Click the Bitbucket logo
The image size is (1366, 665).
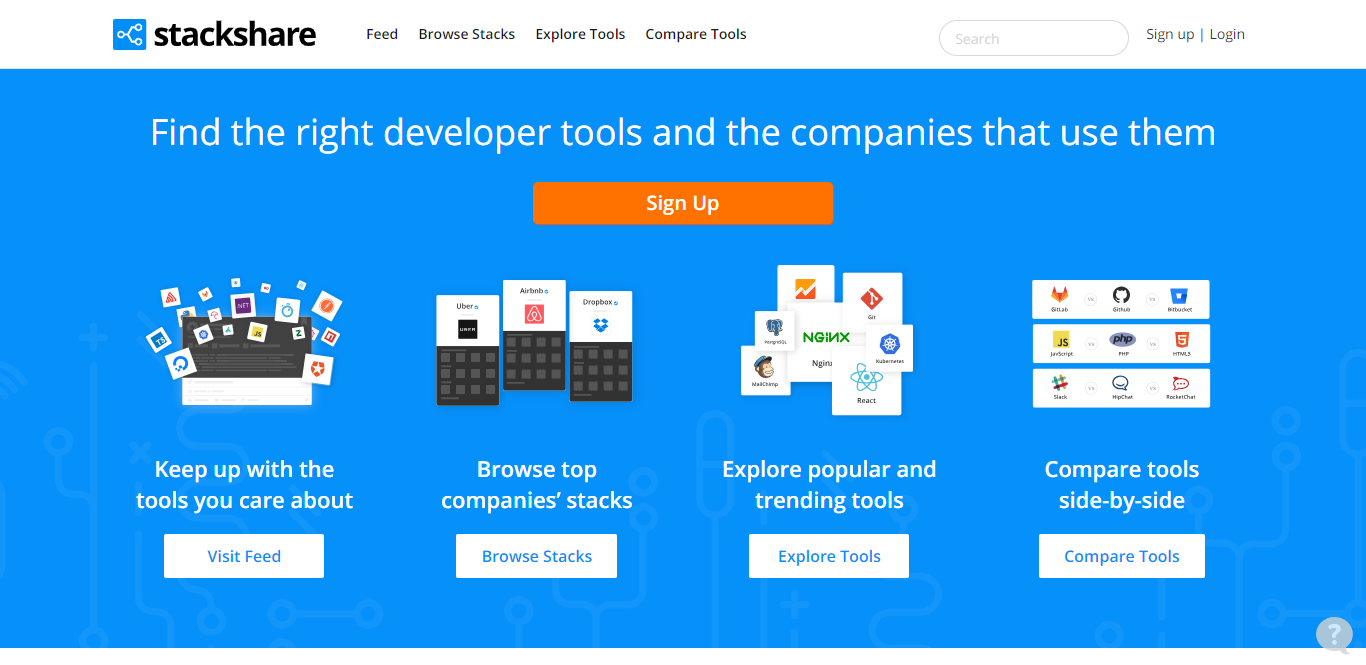[1180, 297]
